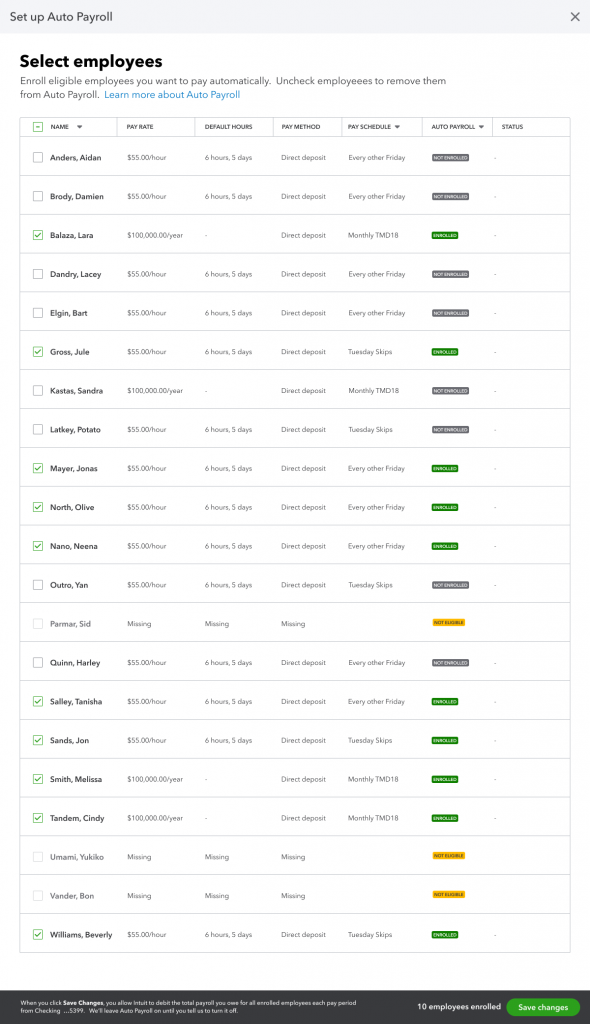Uncheck the Gross, Jule checkbox

38,351
